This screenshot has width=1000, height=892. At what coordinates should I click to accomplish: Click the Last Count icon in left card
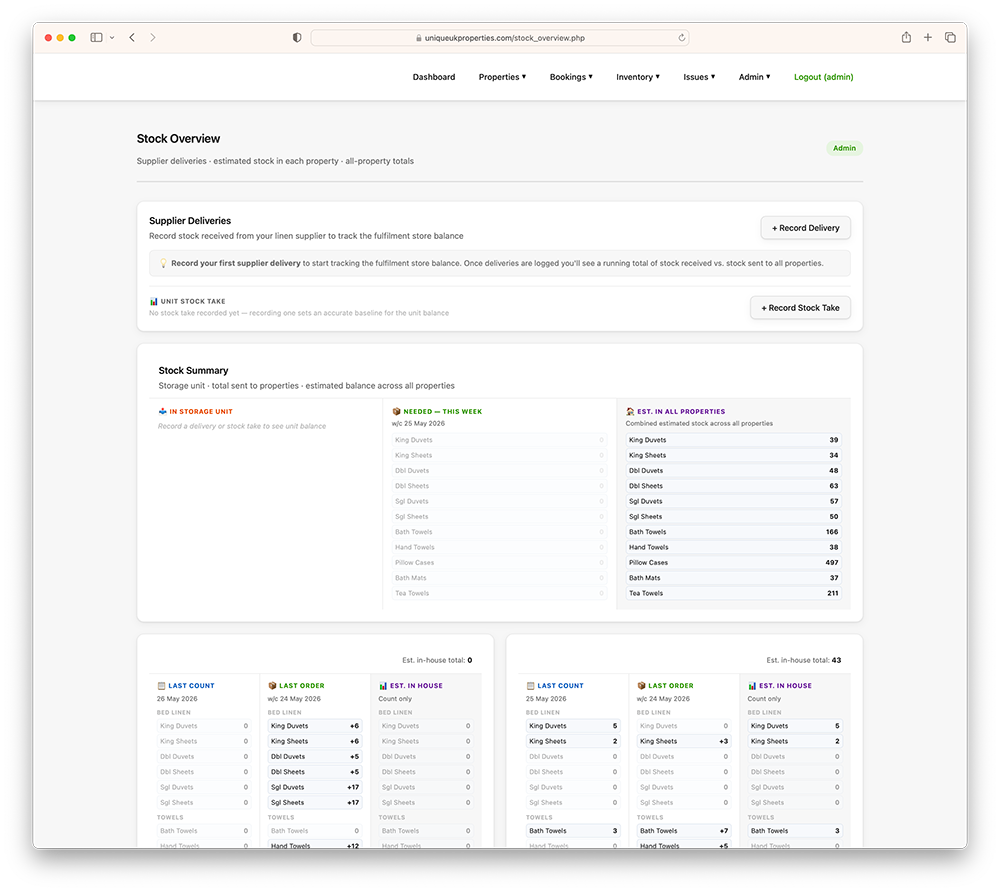[161, 685]
